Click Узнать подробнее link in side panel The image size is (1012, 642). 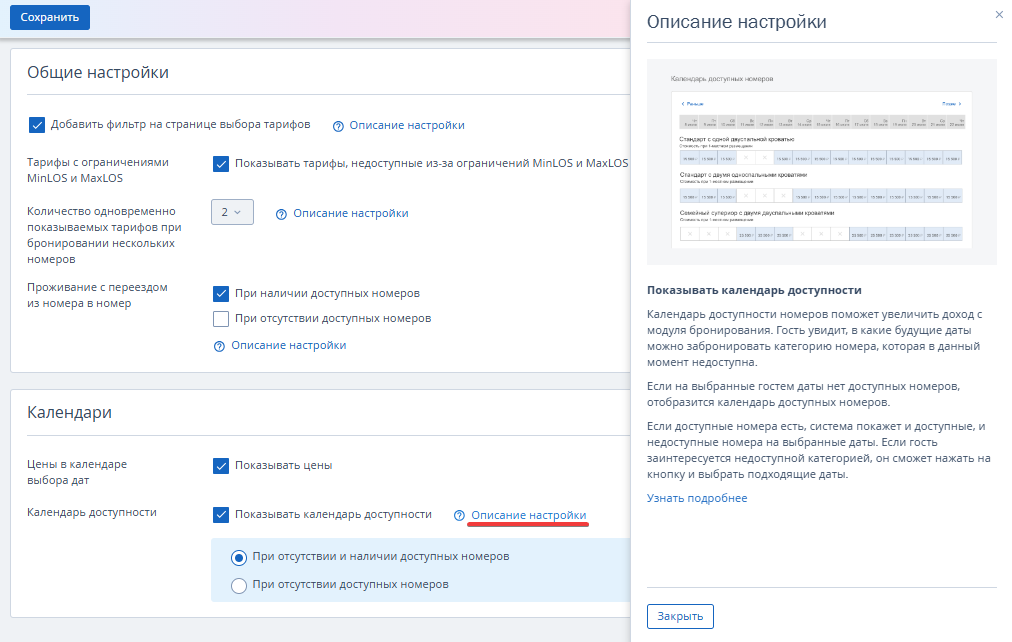[697, 498]
